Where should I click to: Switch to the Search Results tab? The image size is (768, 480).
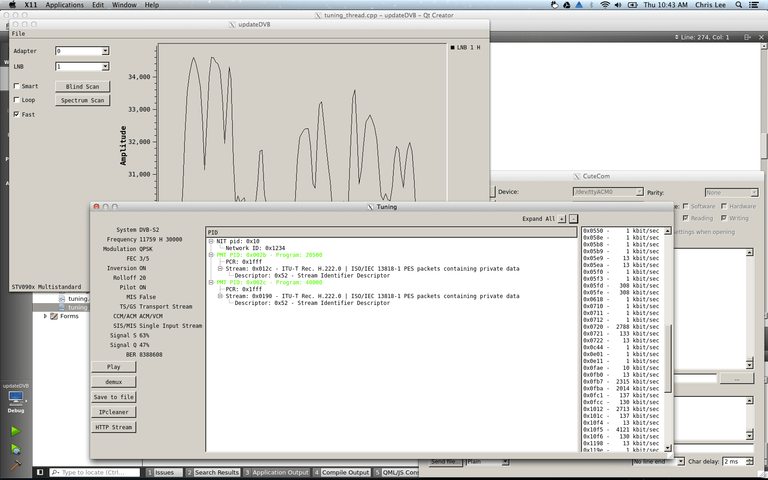[x=213, y=472]
